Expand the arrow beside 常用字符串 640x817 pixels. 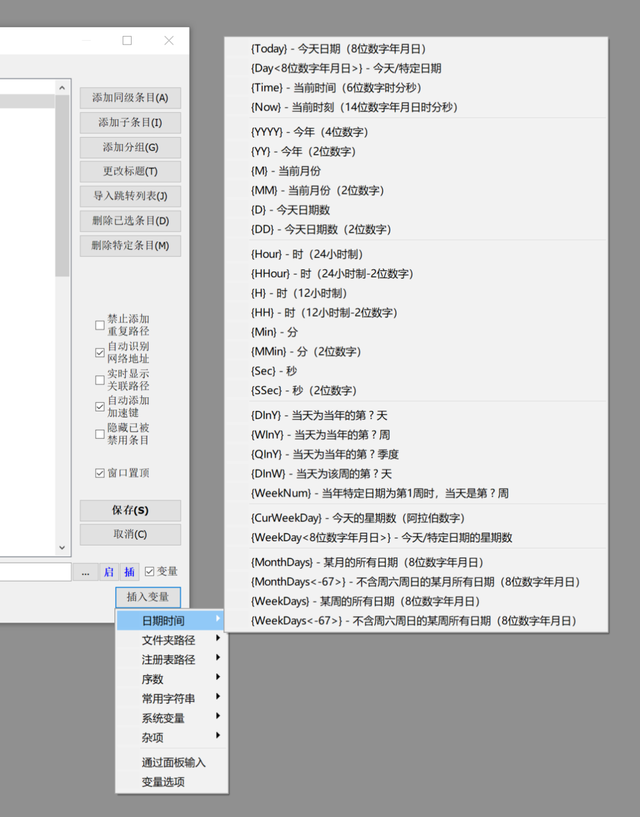coord(218,697)
